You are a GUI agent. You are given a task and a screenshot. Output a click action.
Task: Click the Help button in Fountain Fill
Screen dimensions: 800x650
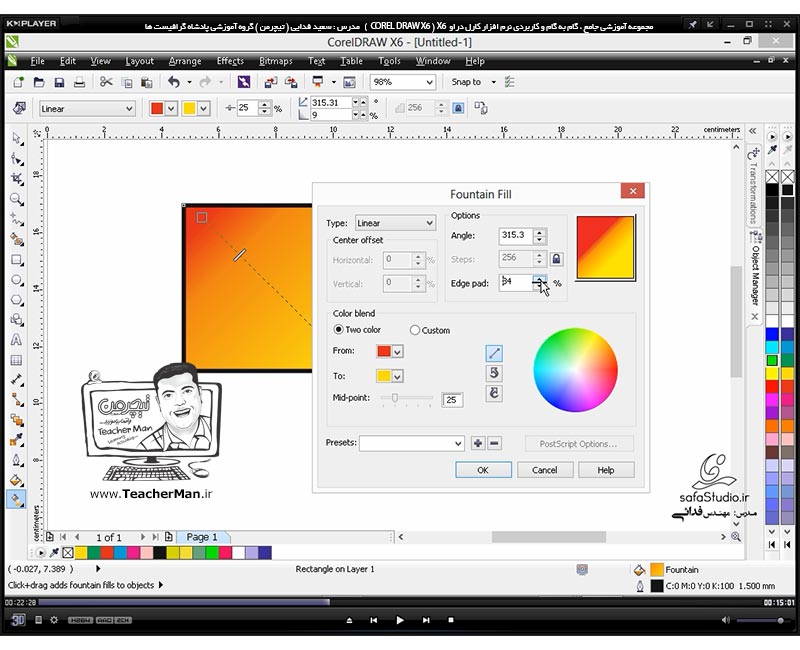coord(606,470)
